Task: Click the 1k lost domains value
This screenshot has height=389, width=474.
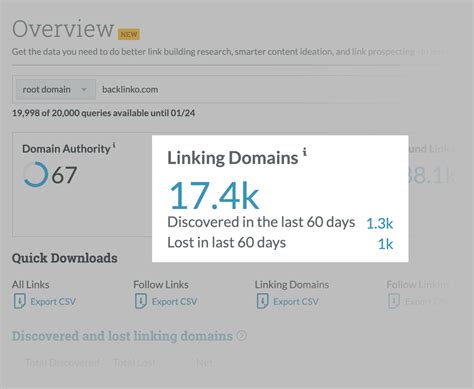Action: [x=385, y=244]
